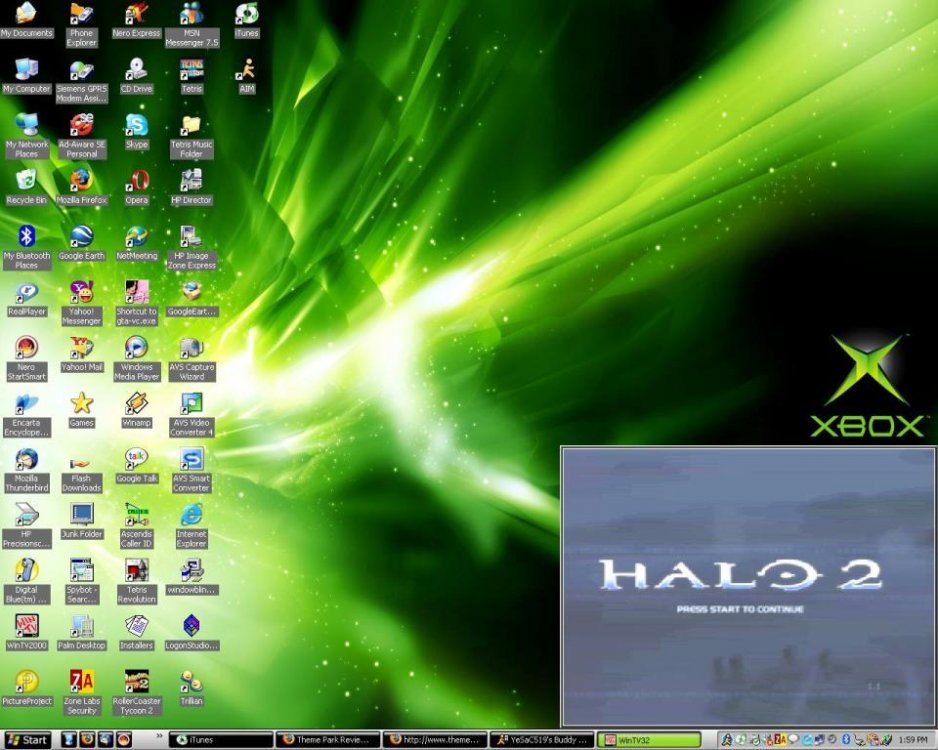Click the clock showing 1:59 PM
The width and height of the screenshot is (938, 750).
912,739
